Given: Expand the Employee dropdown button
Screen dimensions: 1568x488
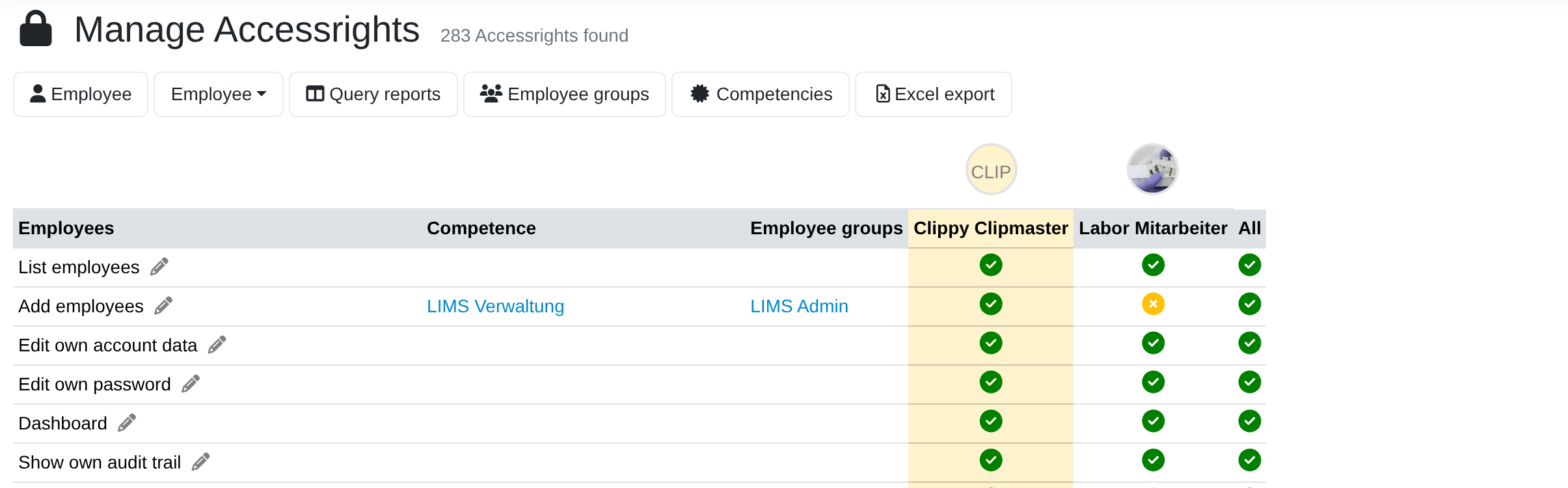Looking at the screenshot, I should click(x=219, y=94).
